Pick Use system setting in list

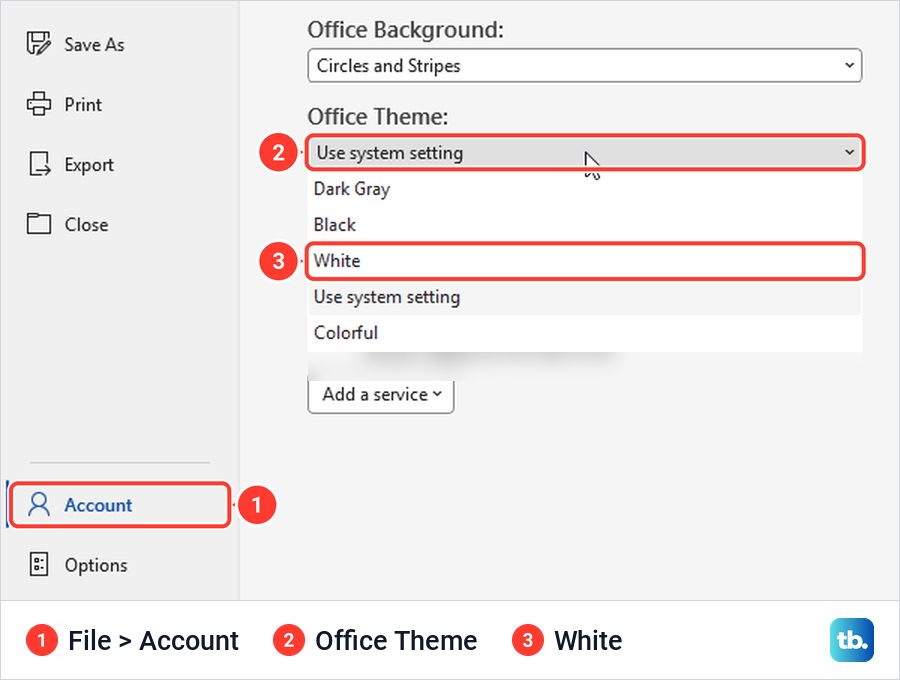[x=584, y=297]
